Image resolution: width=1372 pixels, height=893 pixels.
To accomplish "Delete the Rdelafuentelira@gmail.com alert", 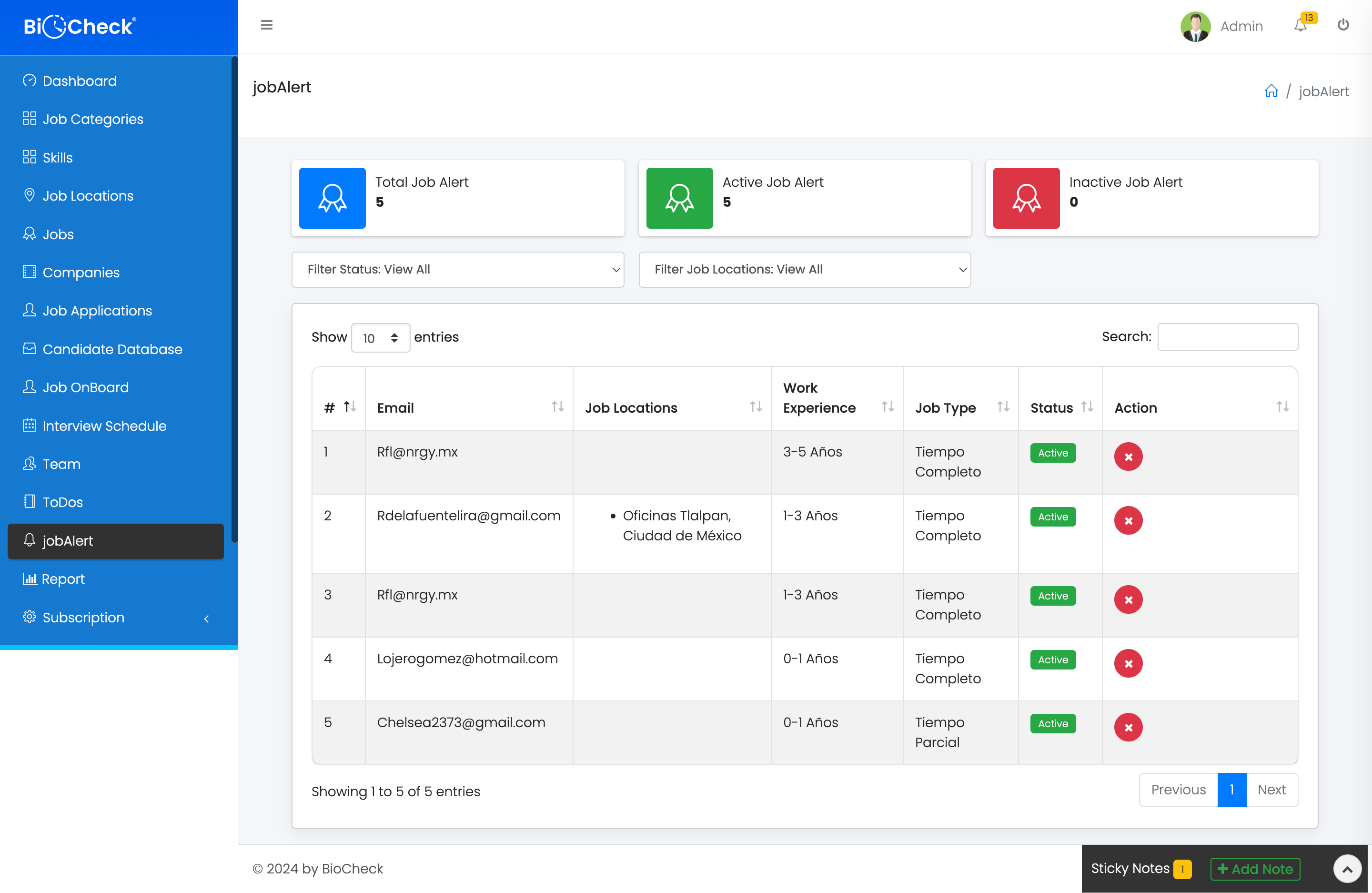I will point(1128,520).
